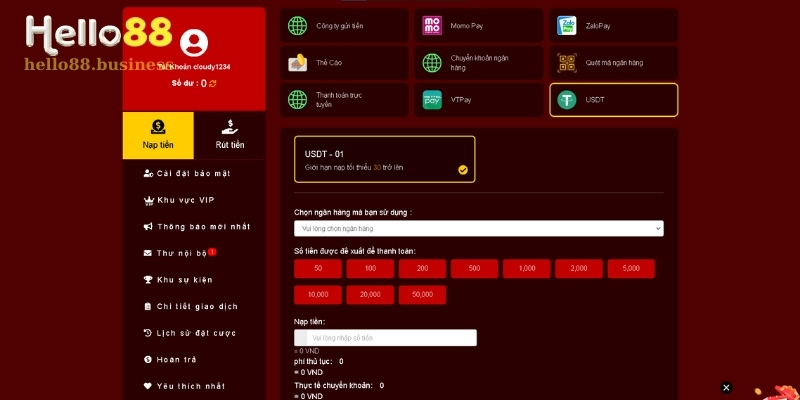
Task: Open Lịch sử đặt cược menu item
Action: [194, 333]
